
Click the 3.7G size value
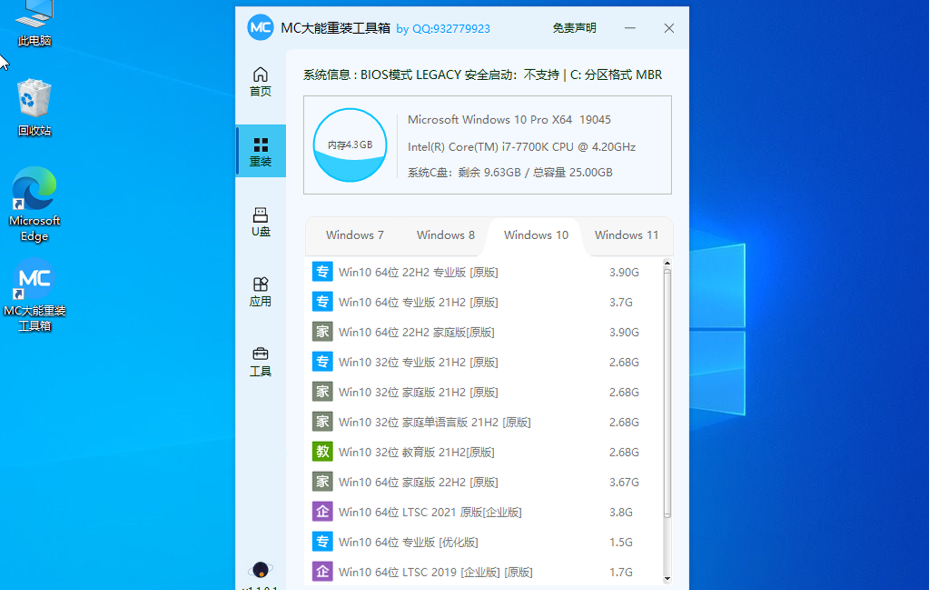pyautogui.click(x=621, y=302)
